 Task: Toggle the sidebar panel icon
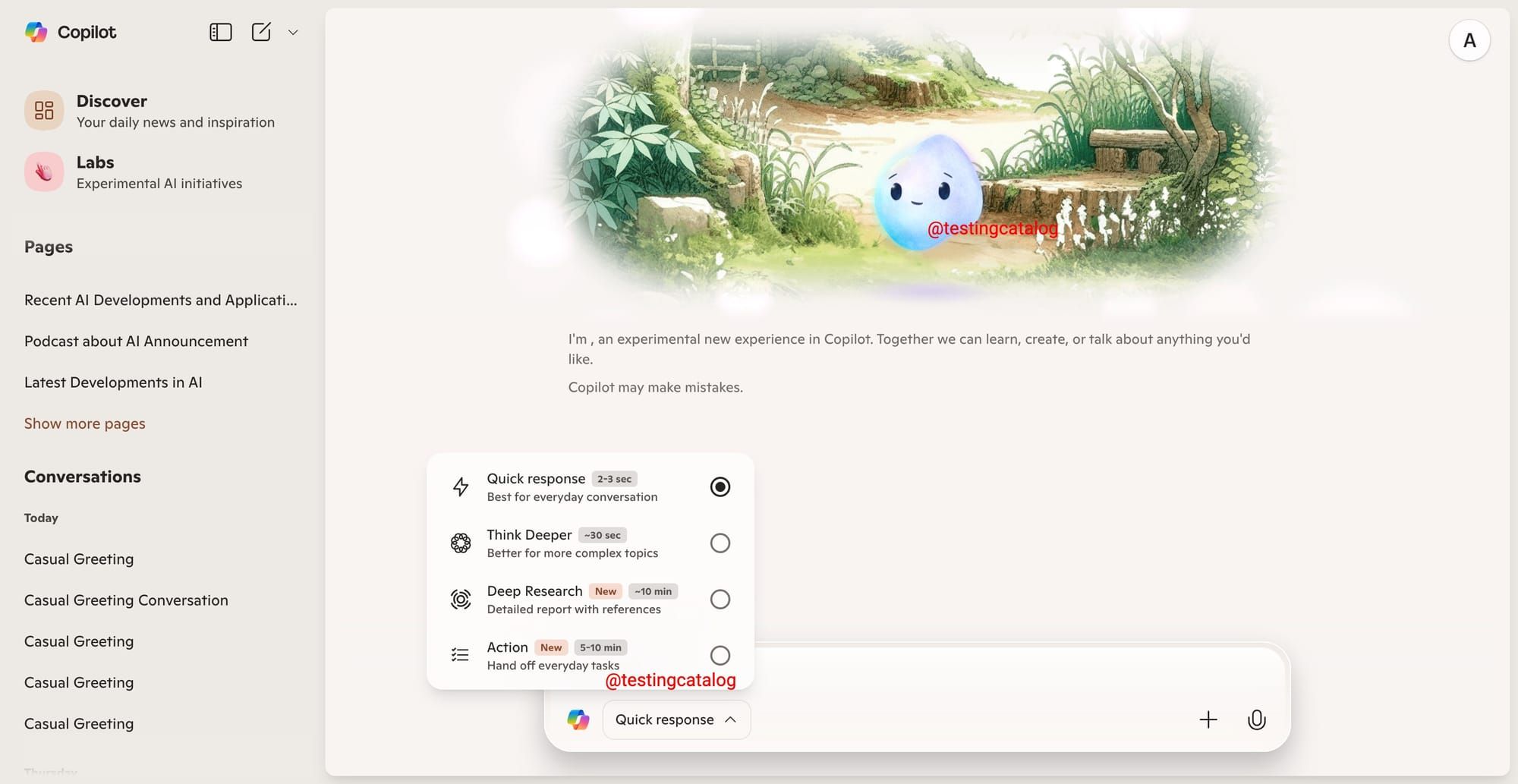(x=220, y=32)
